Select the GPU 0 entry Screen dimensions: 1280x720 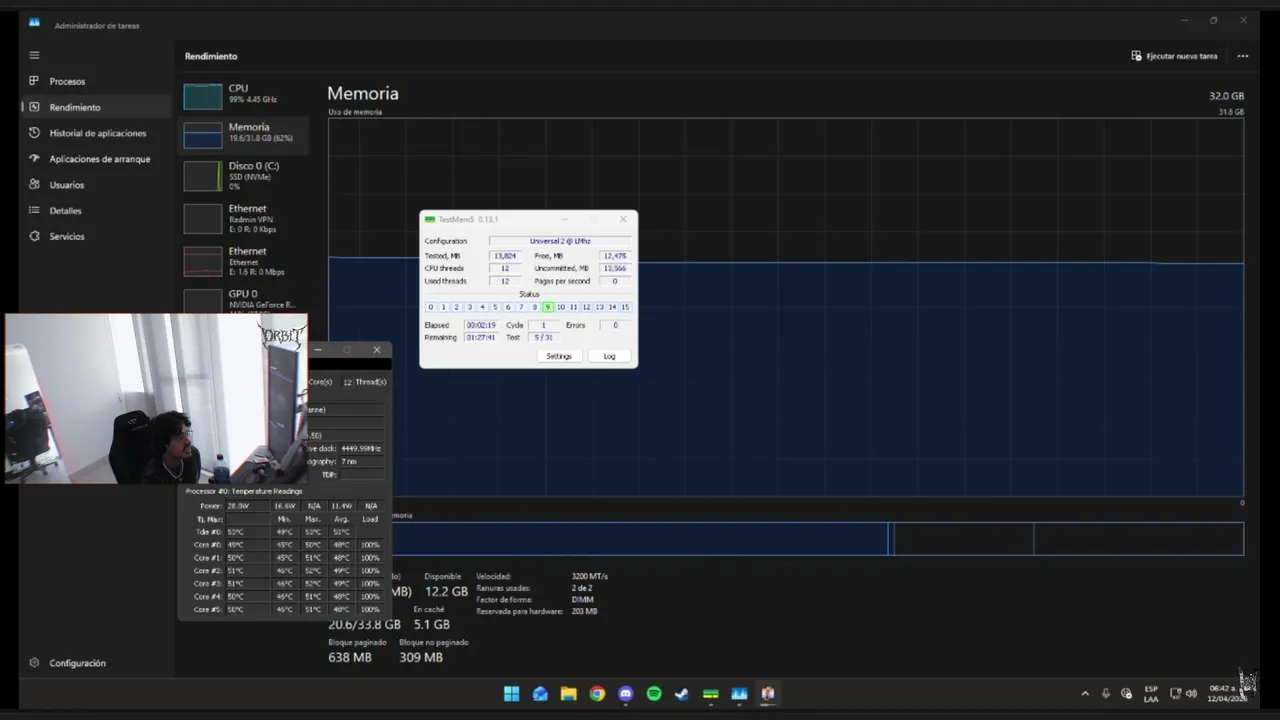(x=243, y=299)
